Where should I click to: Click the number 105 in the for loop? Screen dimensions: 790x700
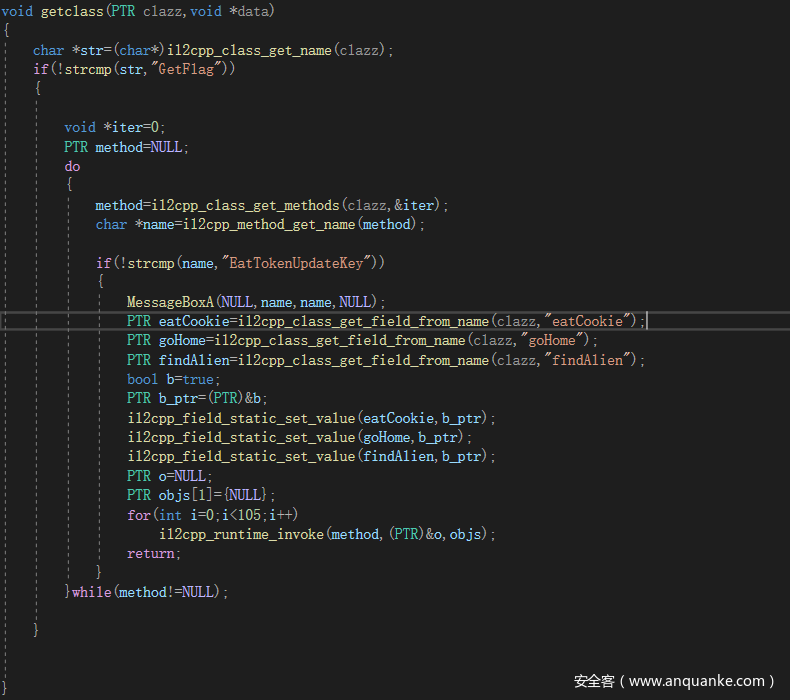[254, 515]
